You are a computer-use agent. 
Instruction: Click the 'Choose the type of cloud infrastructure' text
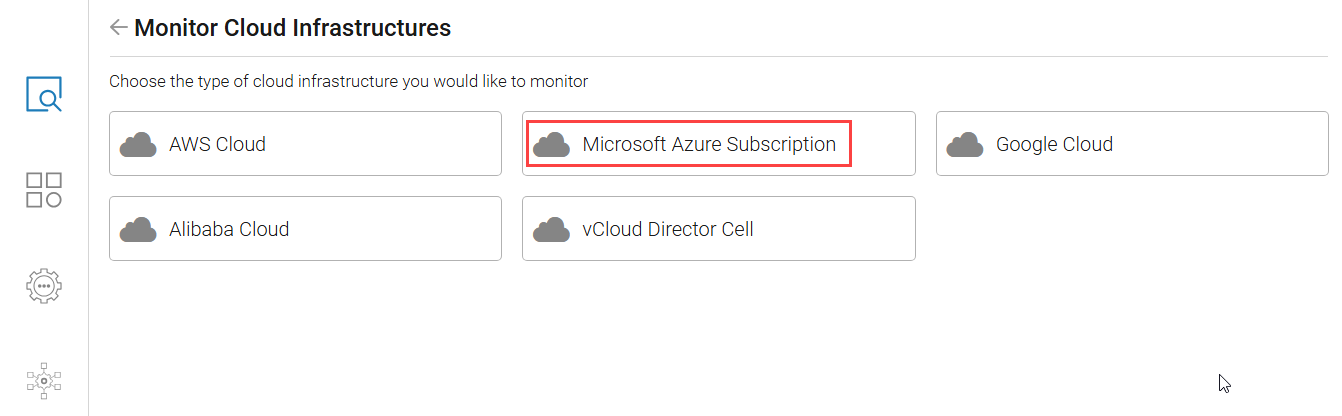pyautogui.click(x=348, y=81)
